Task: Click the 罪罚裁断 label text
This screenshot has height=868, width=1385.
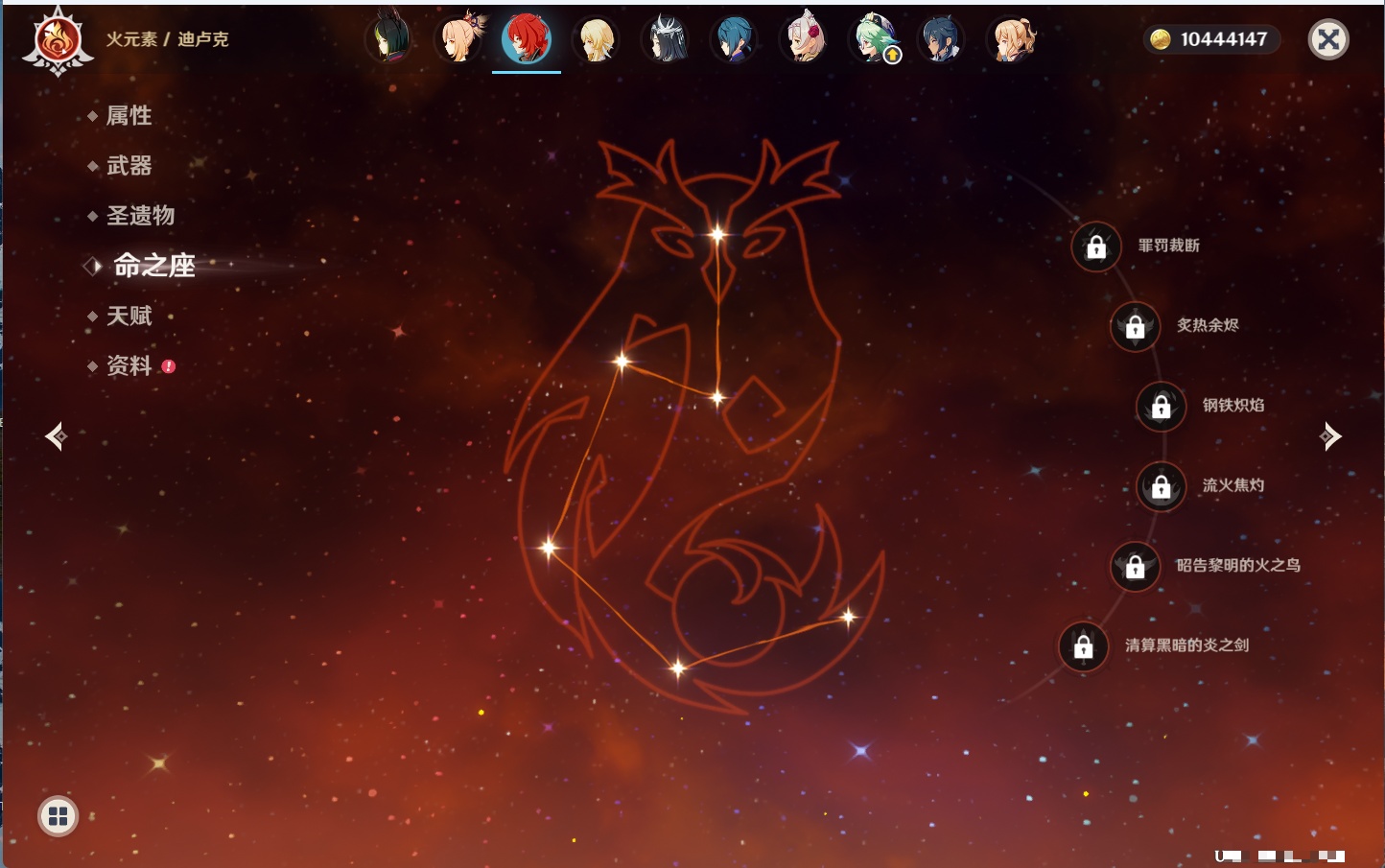Action: click(1169, 246)
